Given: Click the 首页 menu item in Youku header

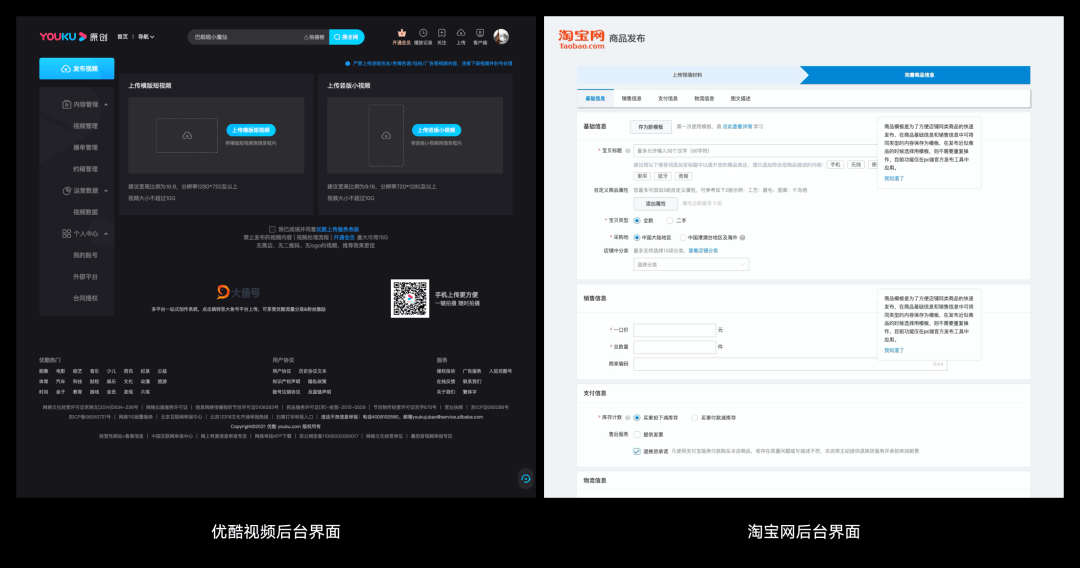Looking at the screenshot, I should pos(123,37).
